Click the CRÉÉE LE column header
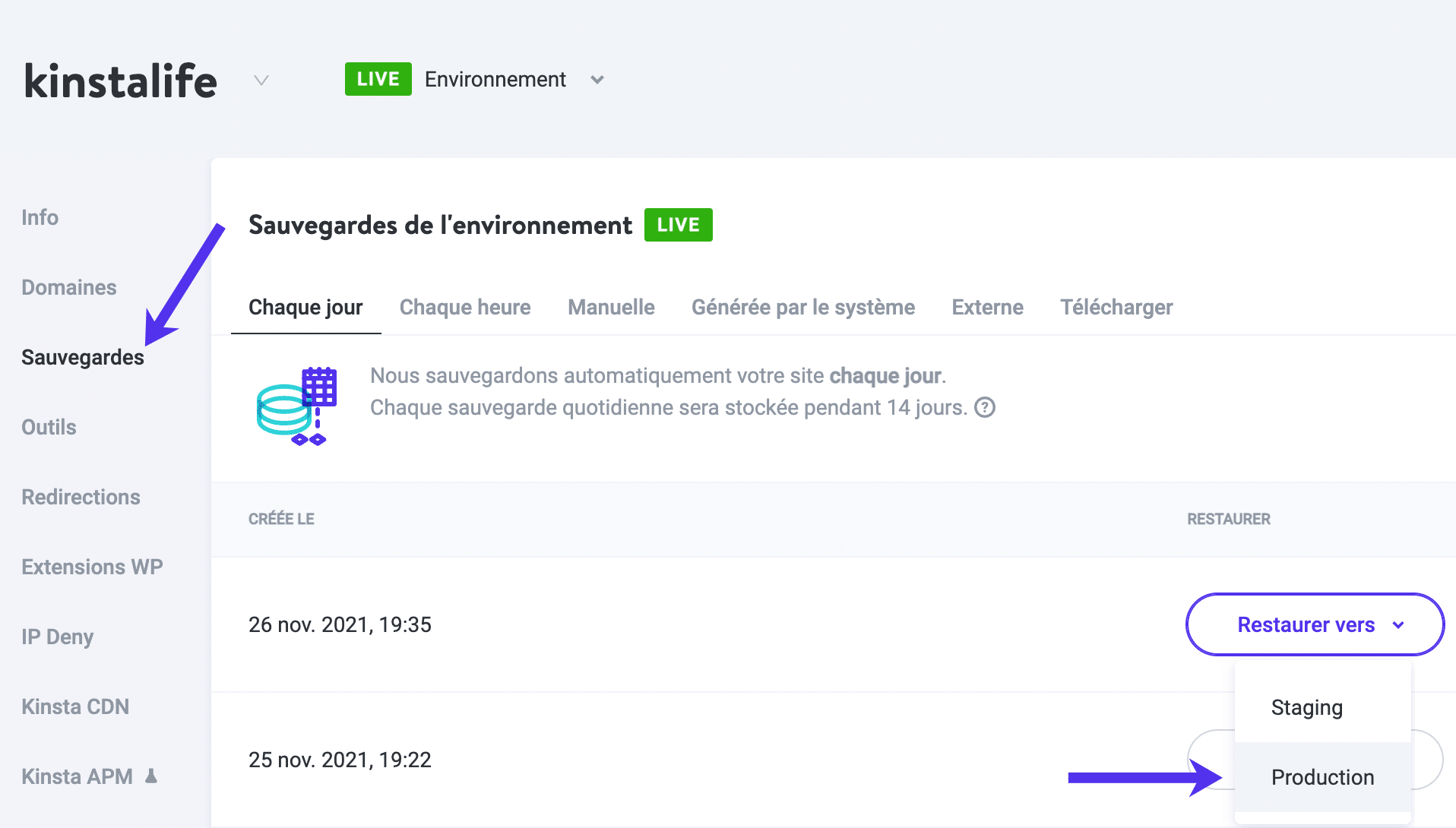 281,519
